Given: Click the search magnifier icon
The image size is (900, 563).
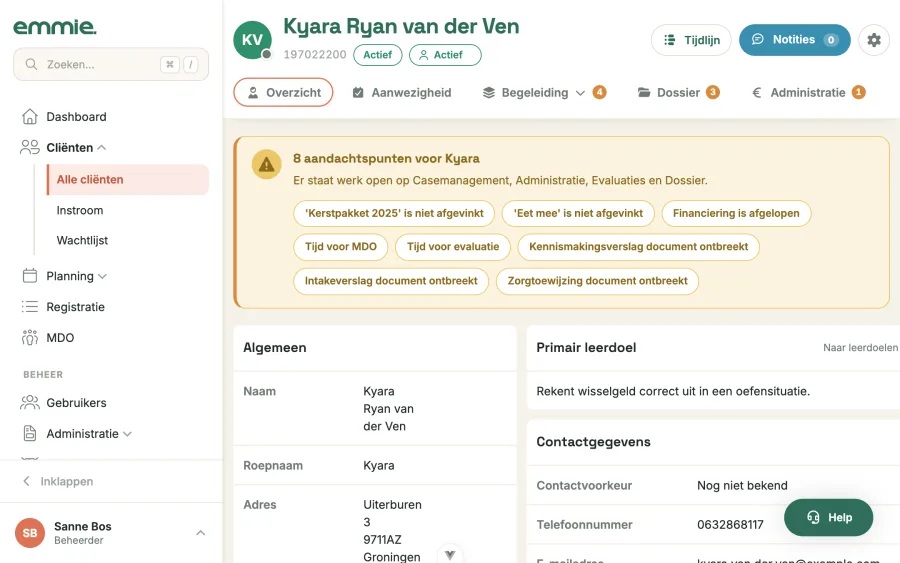Looking at the screenshot, I should point(32,64).
